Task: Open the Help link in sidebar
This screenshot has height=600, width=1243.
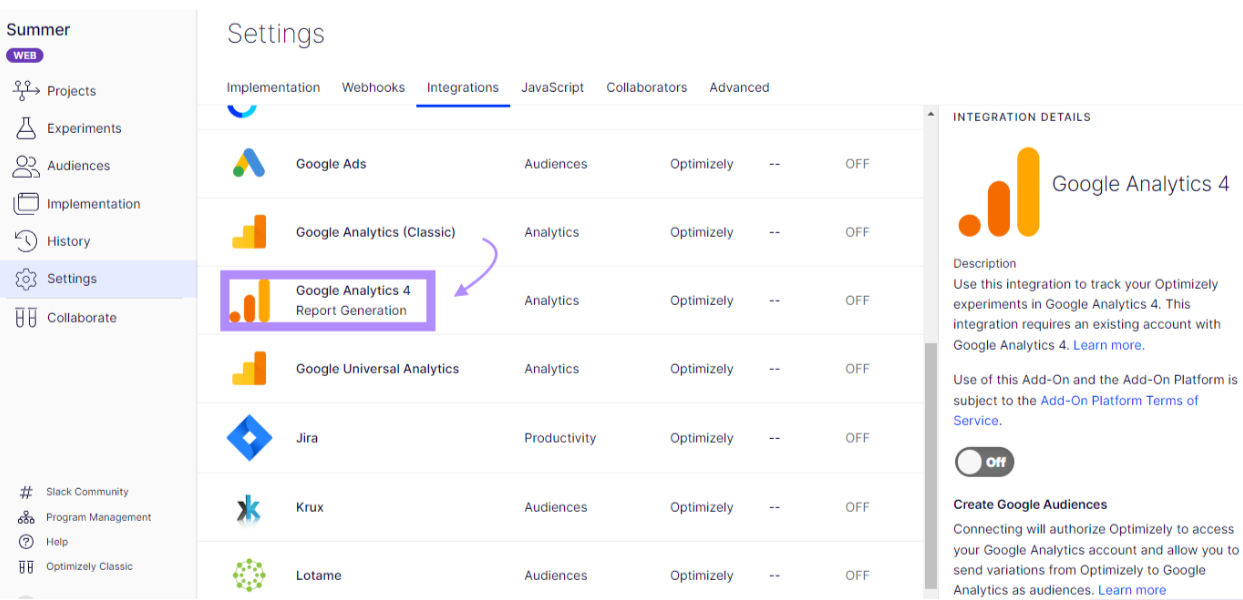Action: [57, 542]
